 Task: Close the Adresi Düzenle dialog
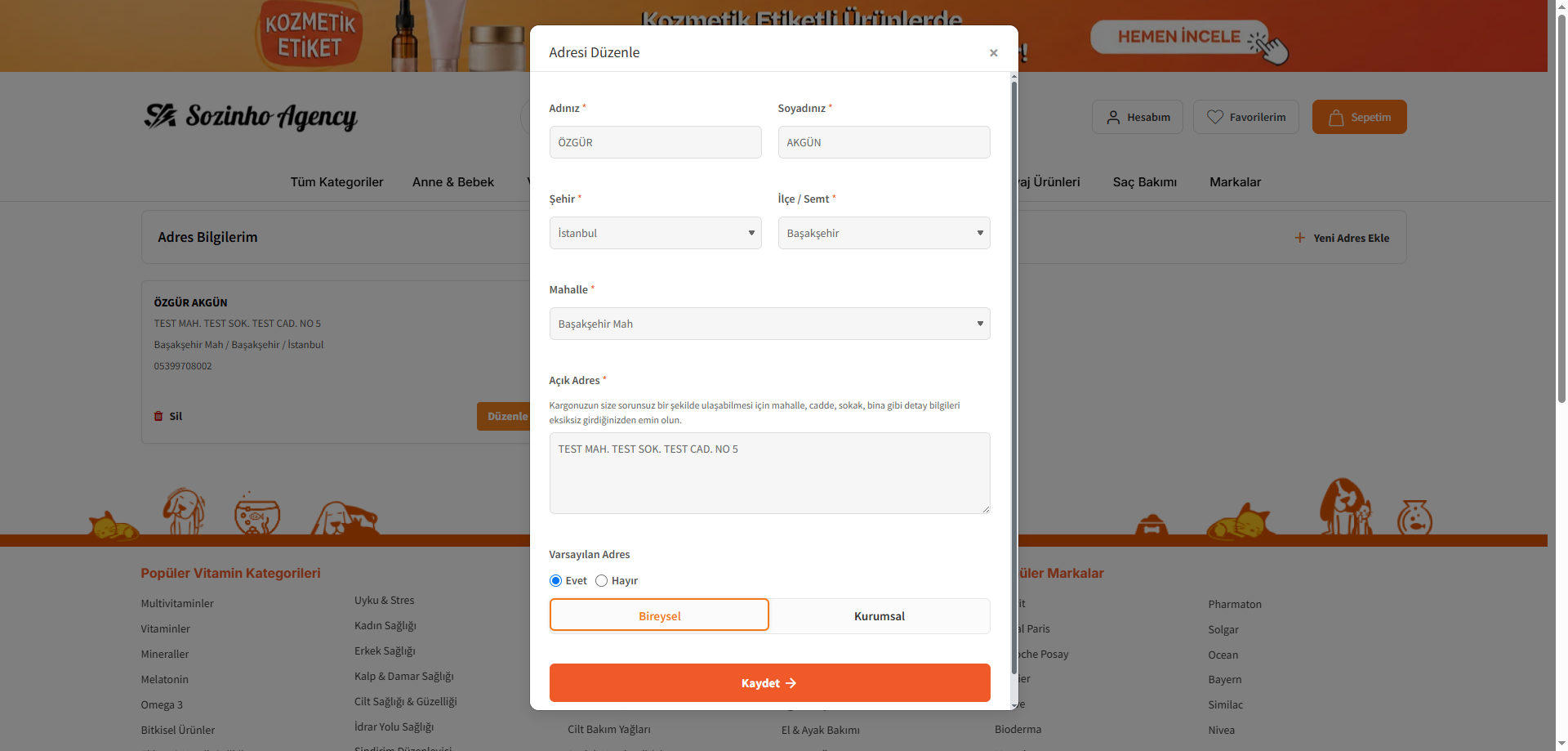[993, 53]
